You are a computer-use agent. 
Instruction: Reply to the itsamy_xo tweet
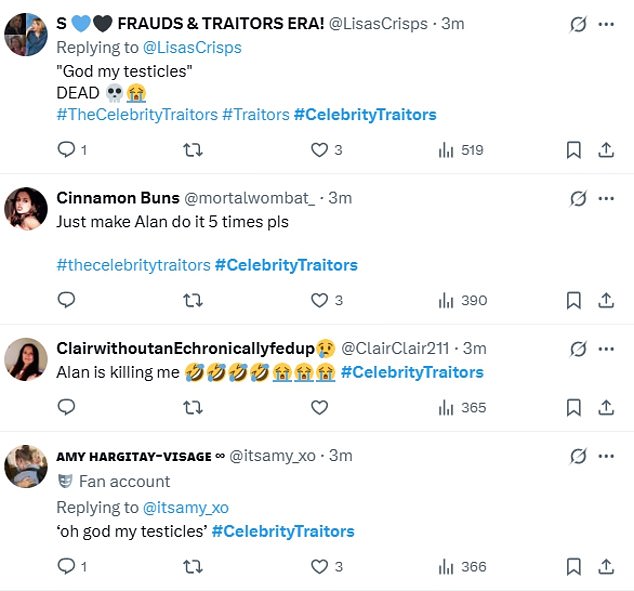pos(67,567)
